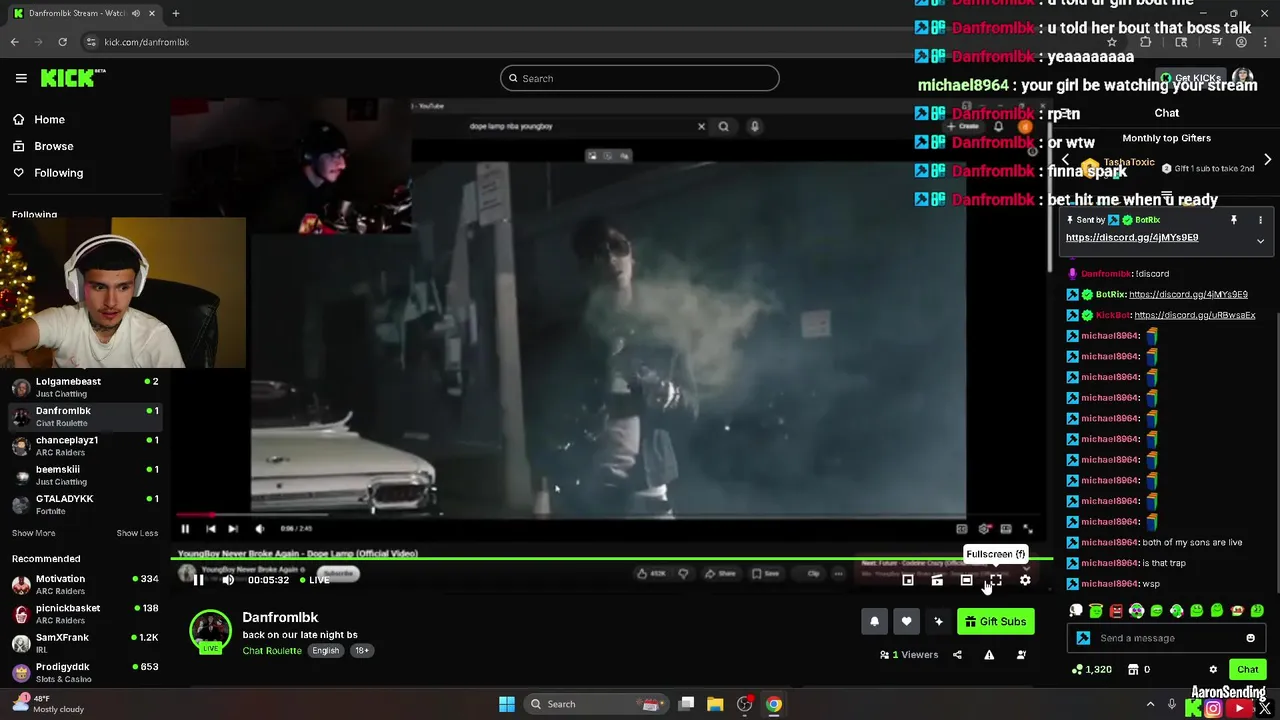
Task: Toggle notification bell for Danfromlbk
Action: tap(874, 621)
